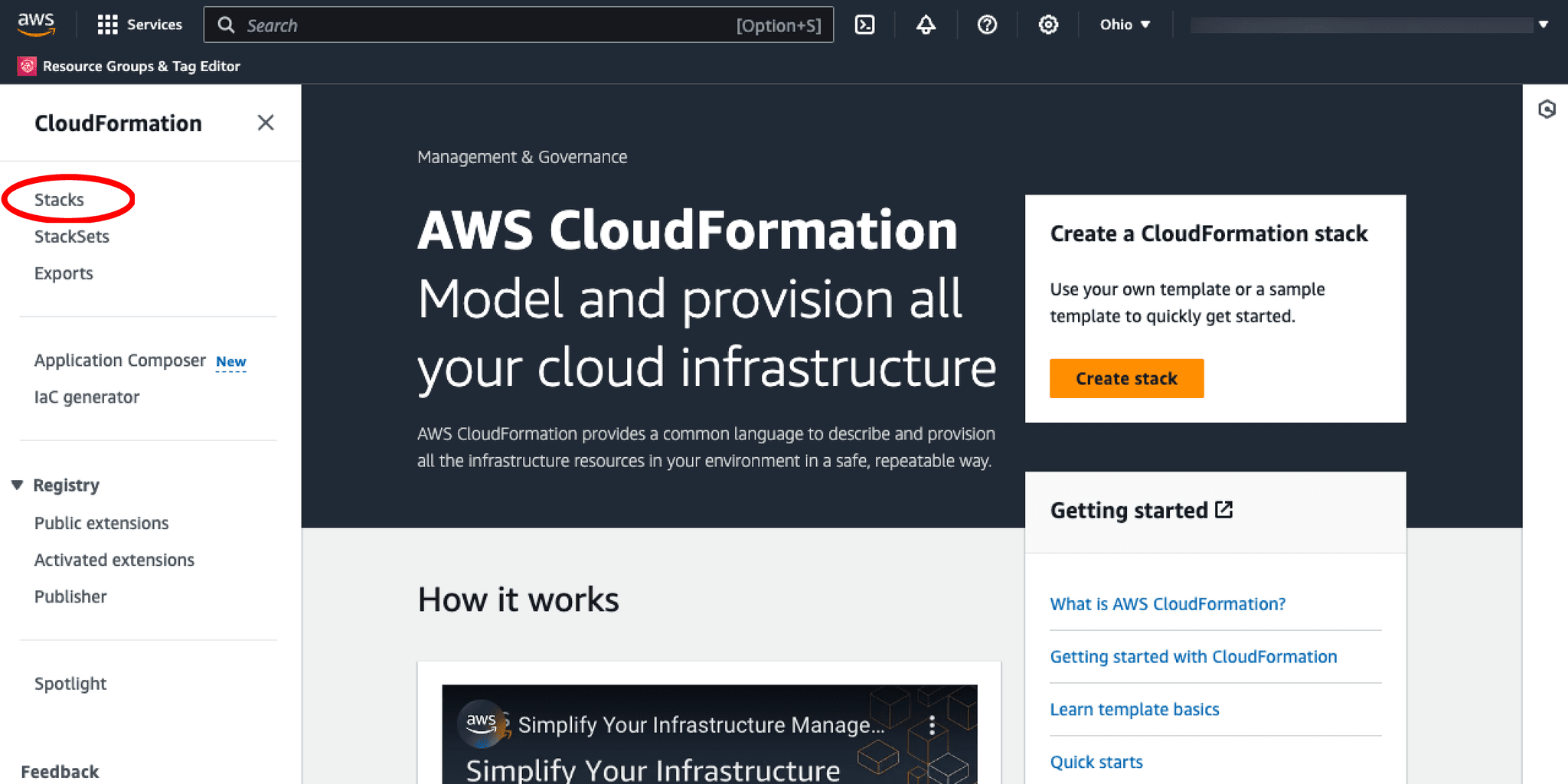The height and width of the screenshot is (784, 1568).
Task: Open Application Composer
Action: [x=120, y=361]
